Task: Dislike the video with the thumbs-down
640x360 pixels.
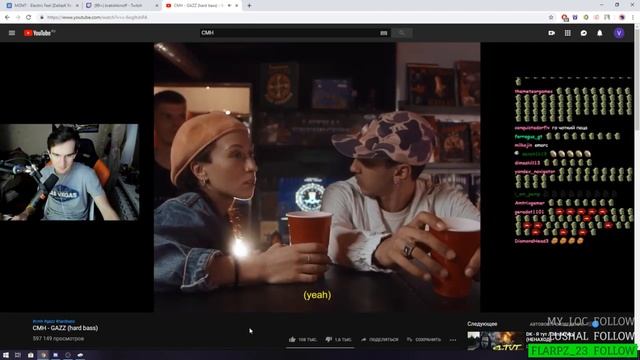Action: [x=329, y=339]
